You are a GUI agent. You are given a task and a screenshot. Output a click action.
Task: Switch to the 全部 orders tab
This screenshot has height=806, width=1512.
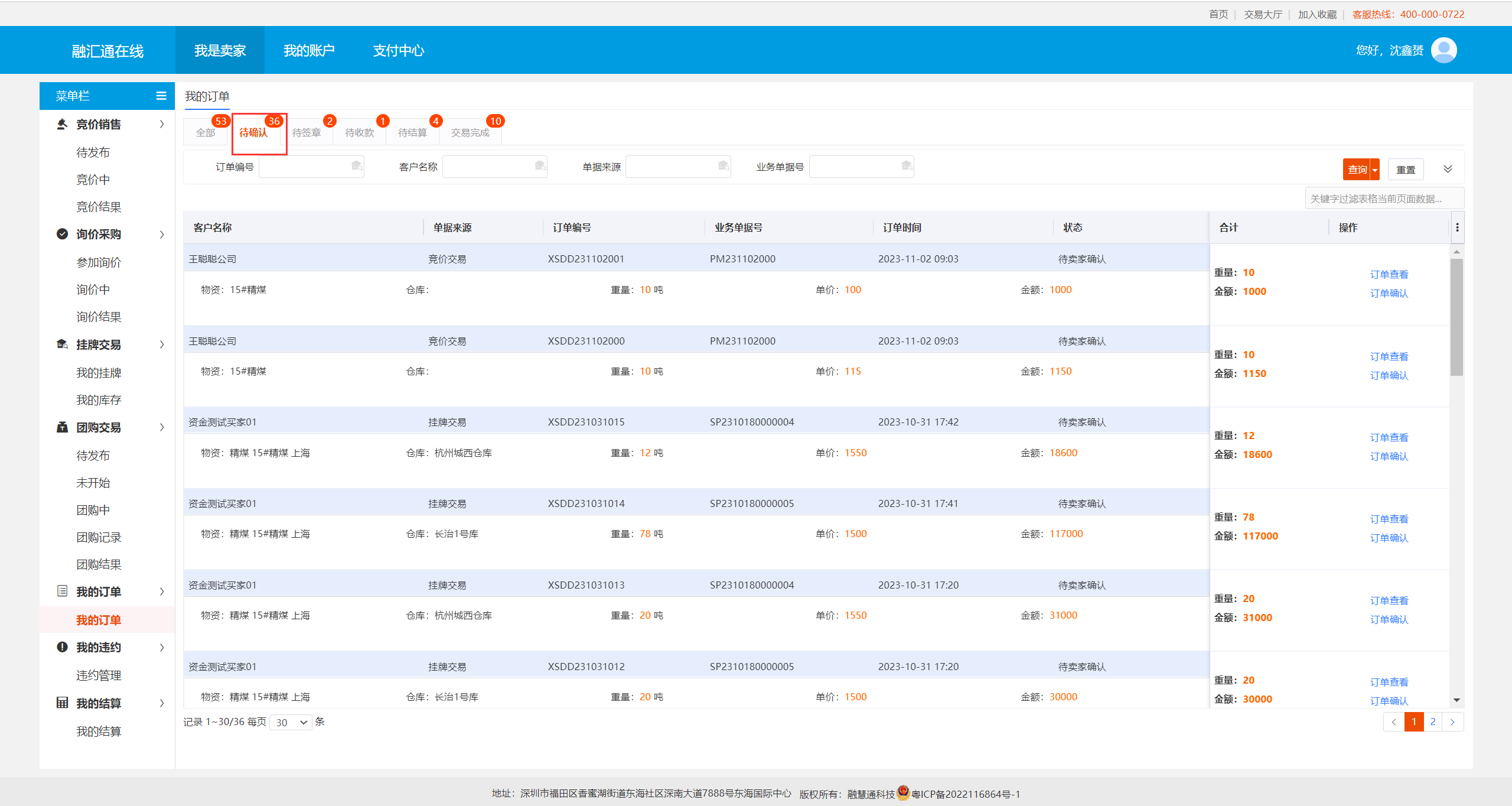tap(206, 132)
